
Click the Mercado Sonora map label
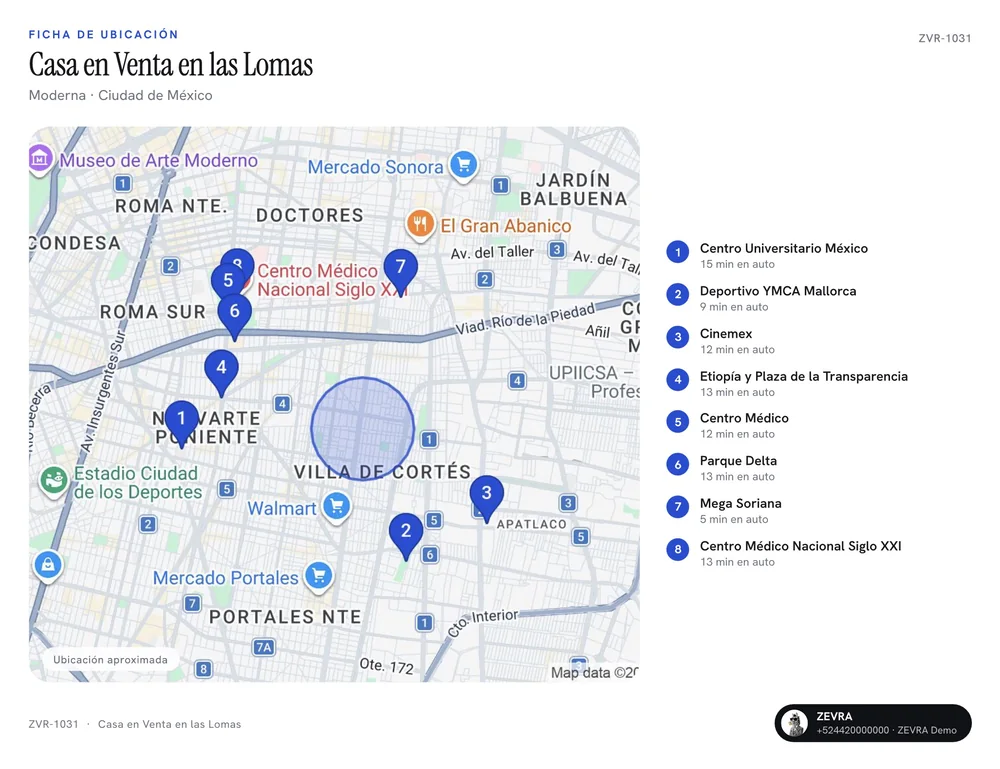click(x=375, y=167)
